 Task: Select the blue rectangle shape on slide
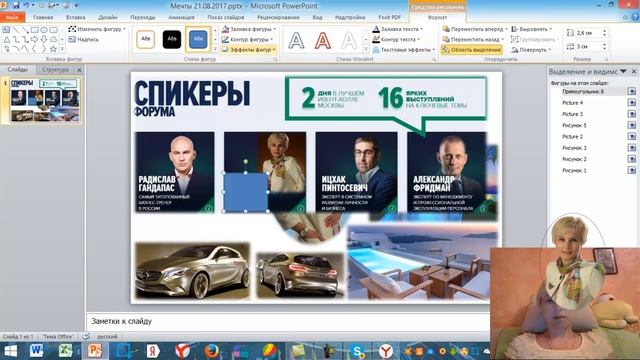pyautogui.click(x=245, y=192)
